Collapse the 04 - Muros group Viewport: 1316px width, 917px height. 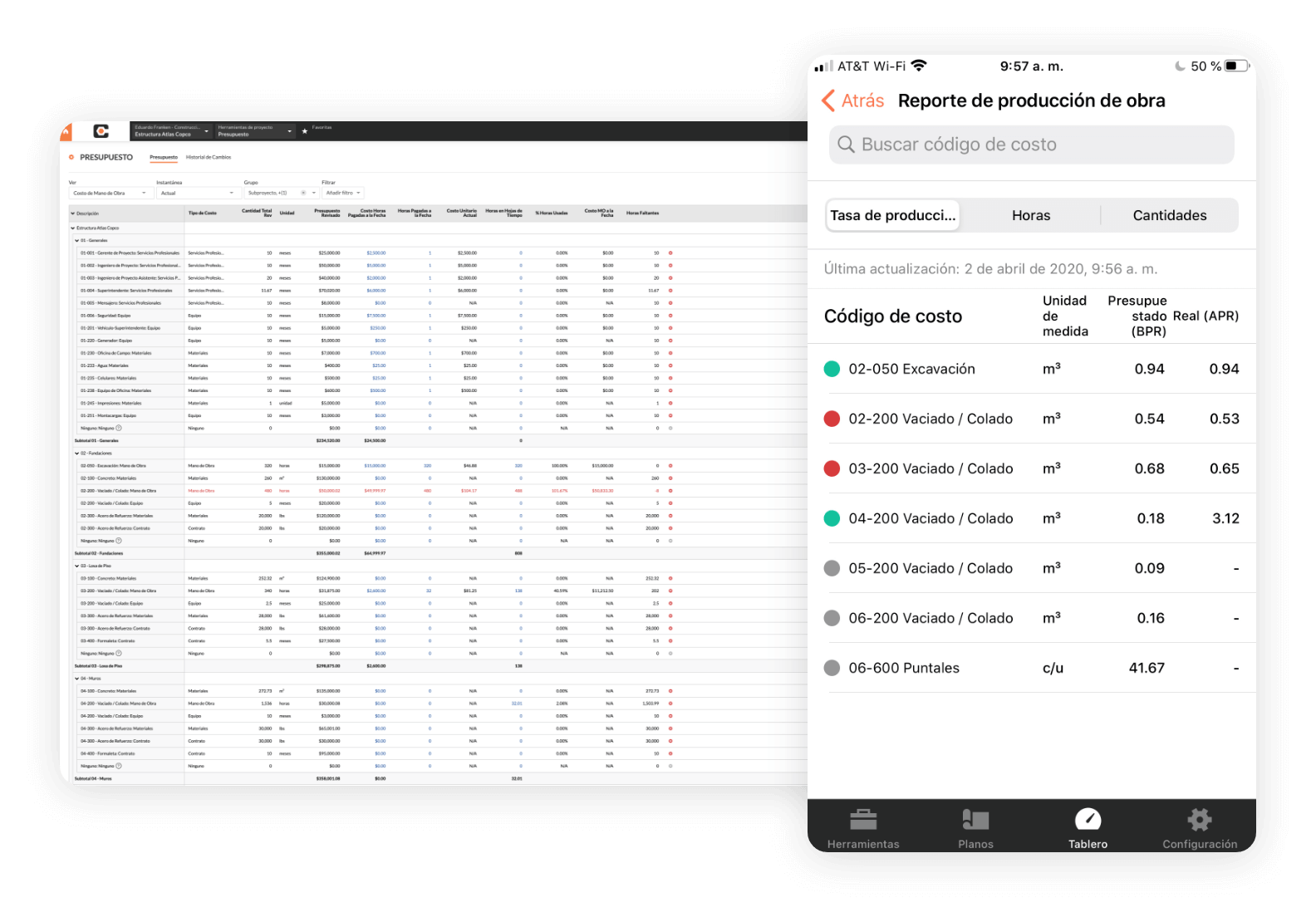76,678
